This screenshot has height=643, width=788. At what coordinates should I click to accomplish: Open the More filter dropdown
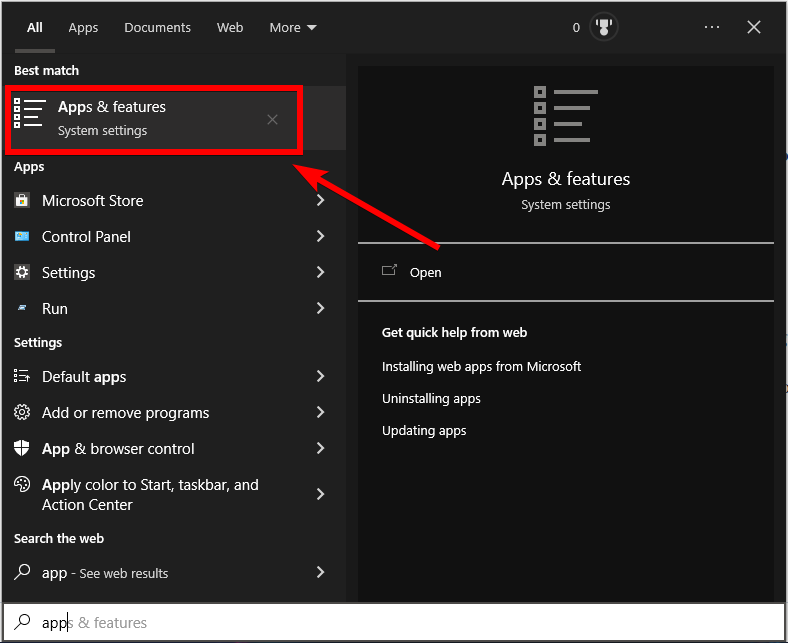[x=293, y=27]
